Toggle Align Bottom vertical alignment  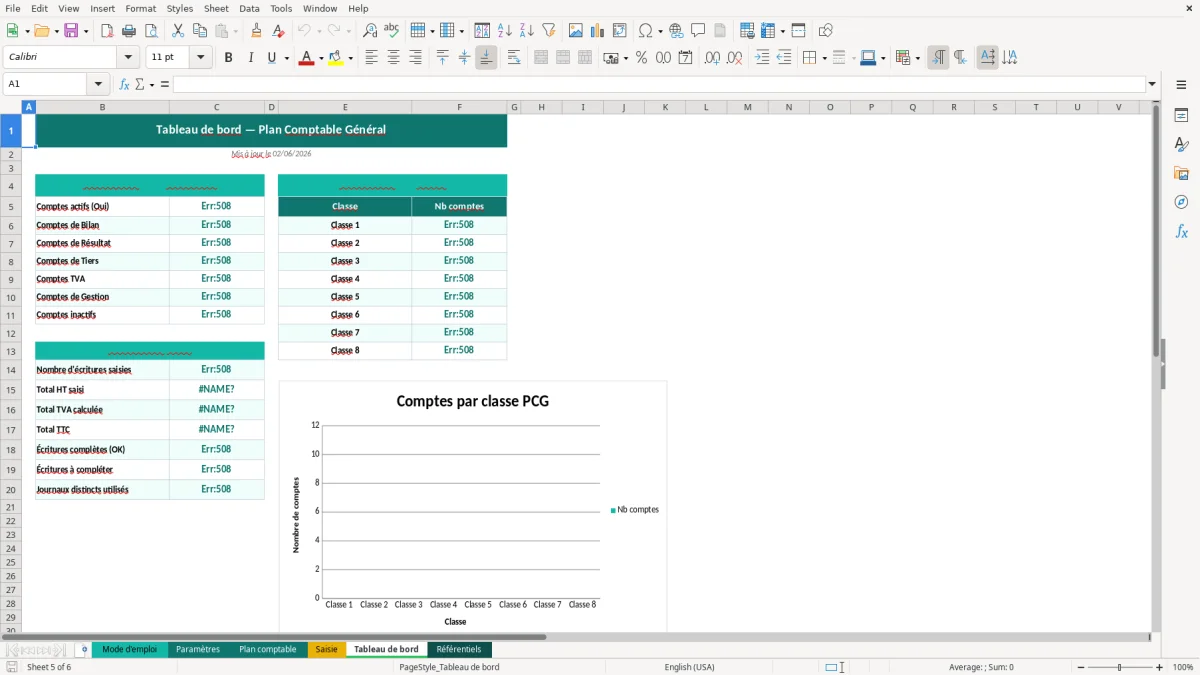(486, 58)
